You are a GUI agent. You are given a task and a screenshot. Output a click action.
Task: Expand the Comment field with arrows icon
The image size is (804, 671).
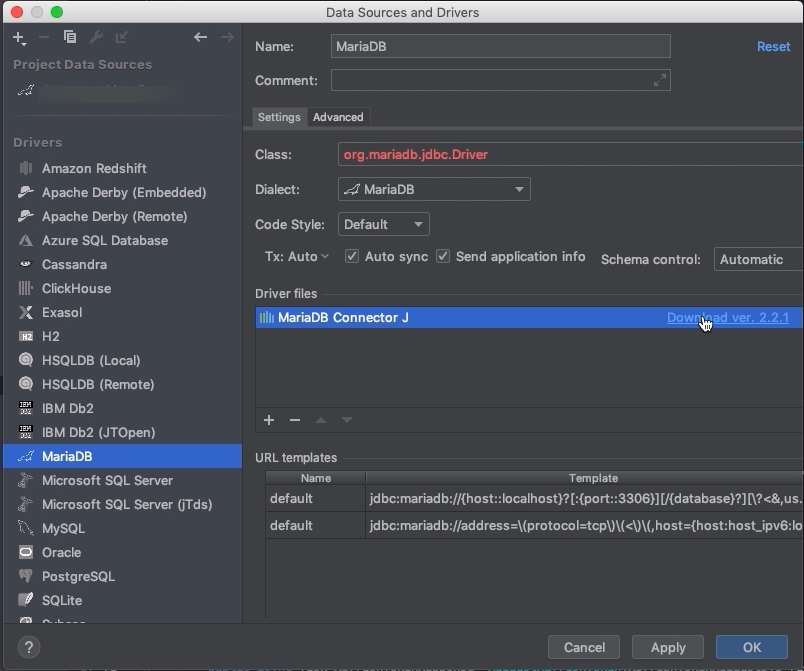659,80
